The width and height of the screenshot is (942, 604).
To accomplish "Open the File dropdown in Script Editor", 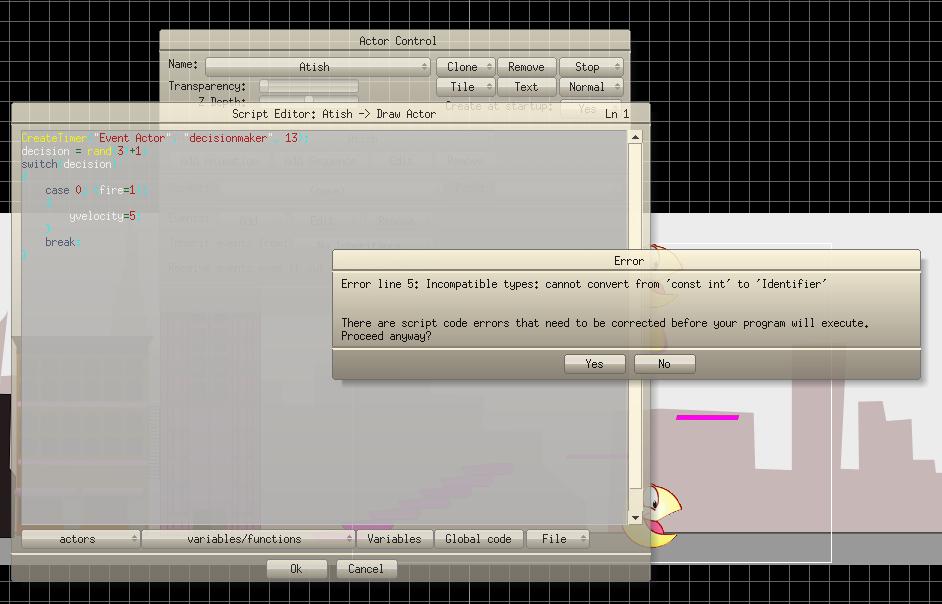I will (558, 539).
